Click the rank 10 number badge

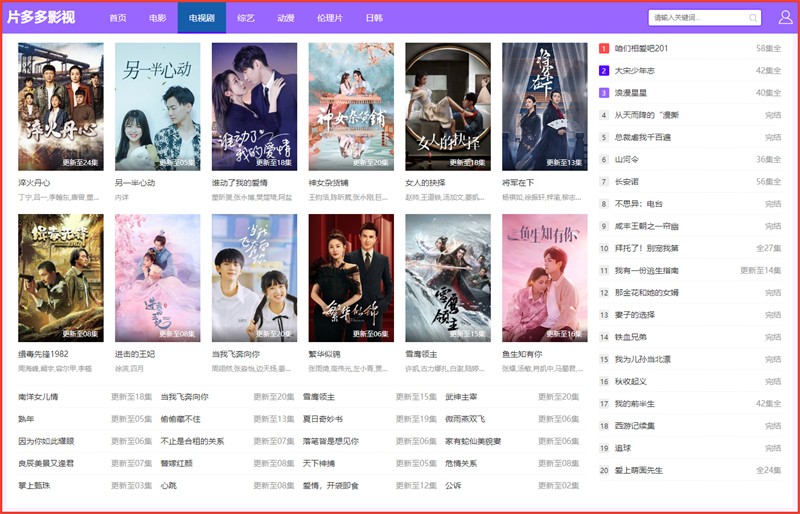pos(604,248)
